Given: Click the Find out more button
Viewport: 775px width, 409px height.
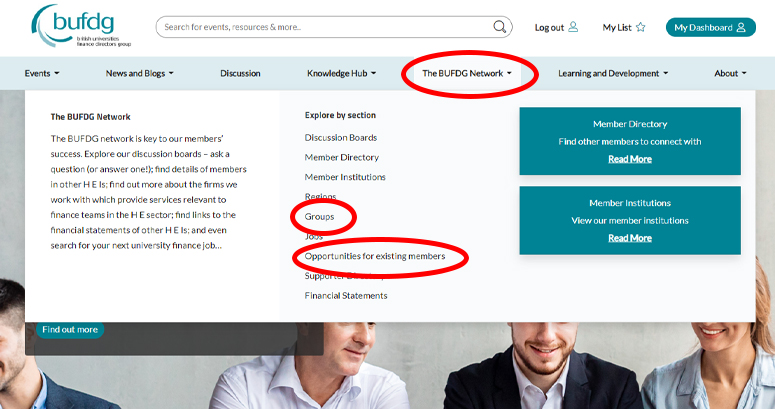Looking at the screenshot, I should [70, 329].
